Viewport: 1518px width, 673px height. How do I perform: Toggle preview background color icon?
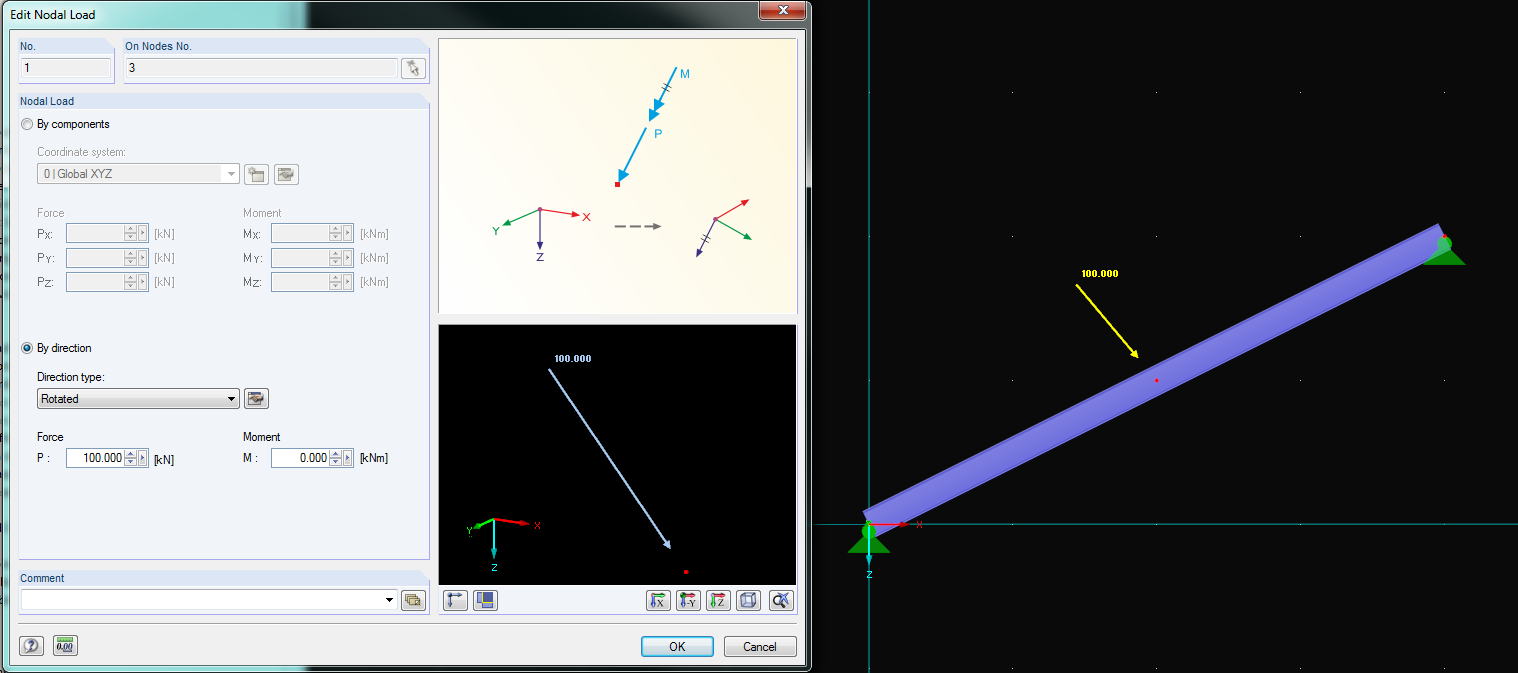coord(485,600)
